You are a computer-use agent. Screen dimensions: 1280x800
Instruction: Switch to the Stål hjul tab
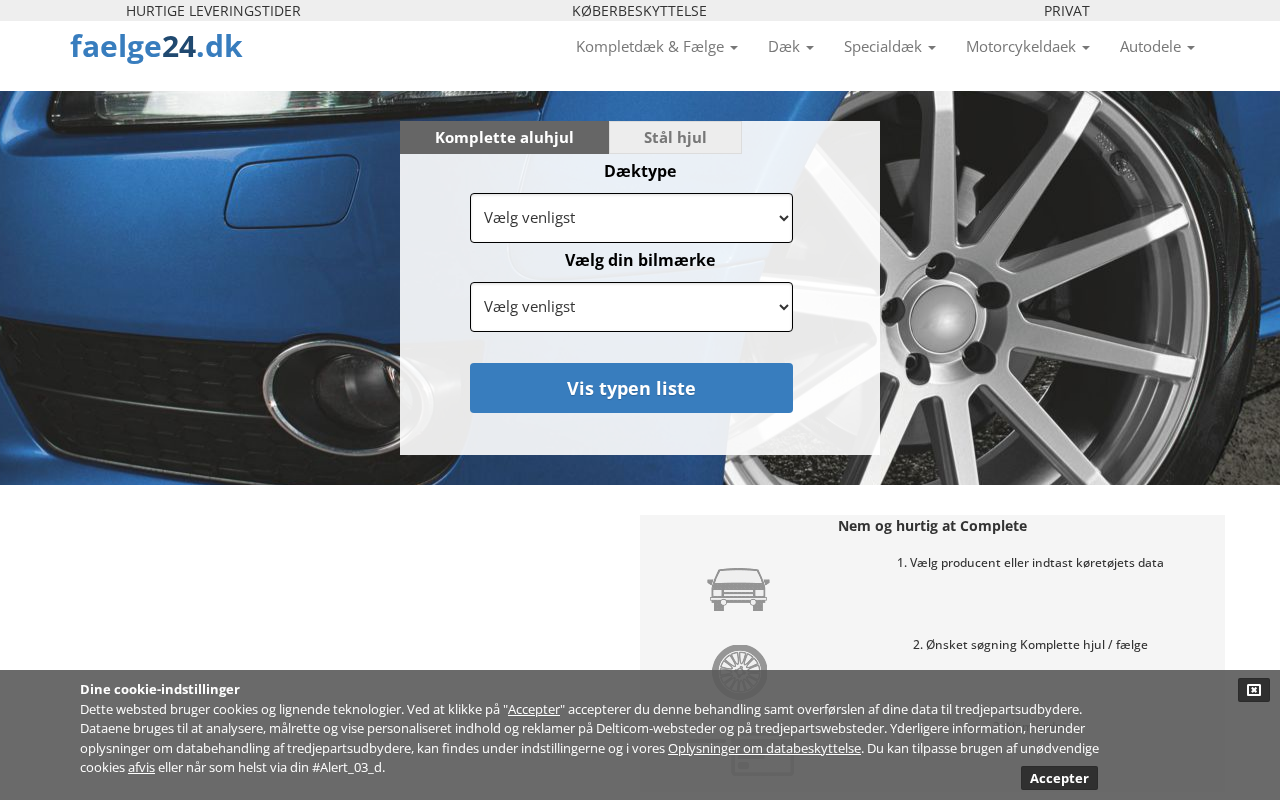click(675, 138)
